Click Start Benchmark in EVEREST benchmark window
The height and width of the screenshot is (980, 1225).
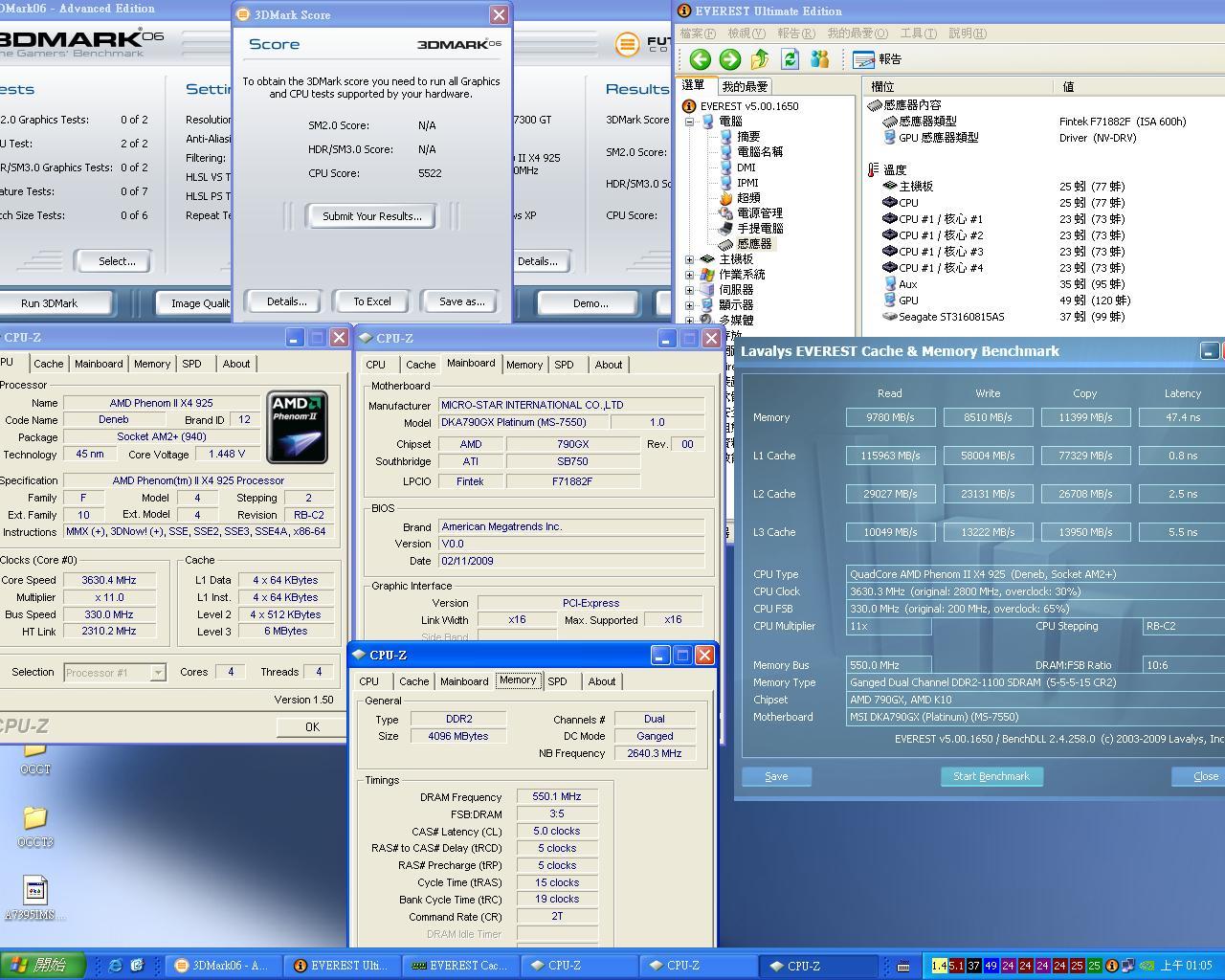(991, 776)
